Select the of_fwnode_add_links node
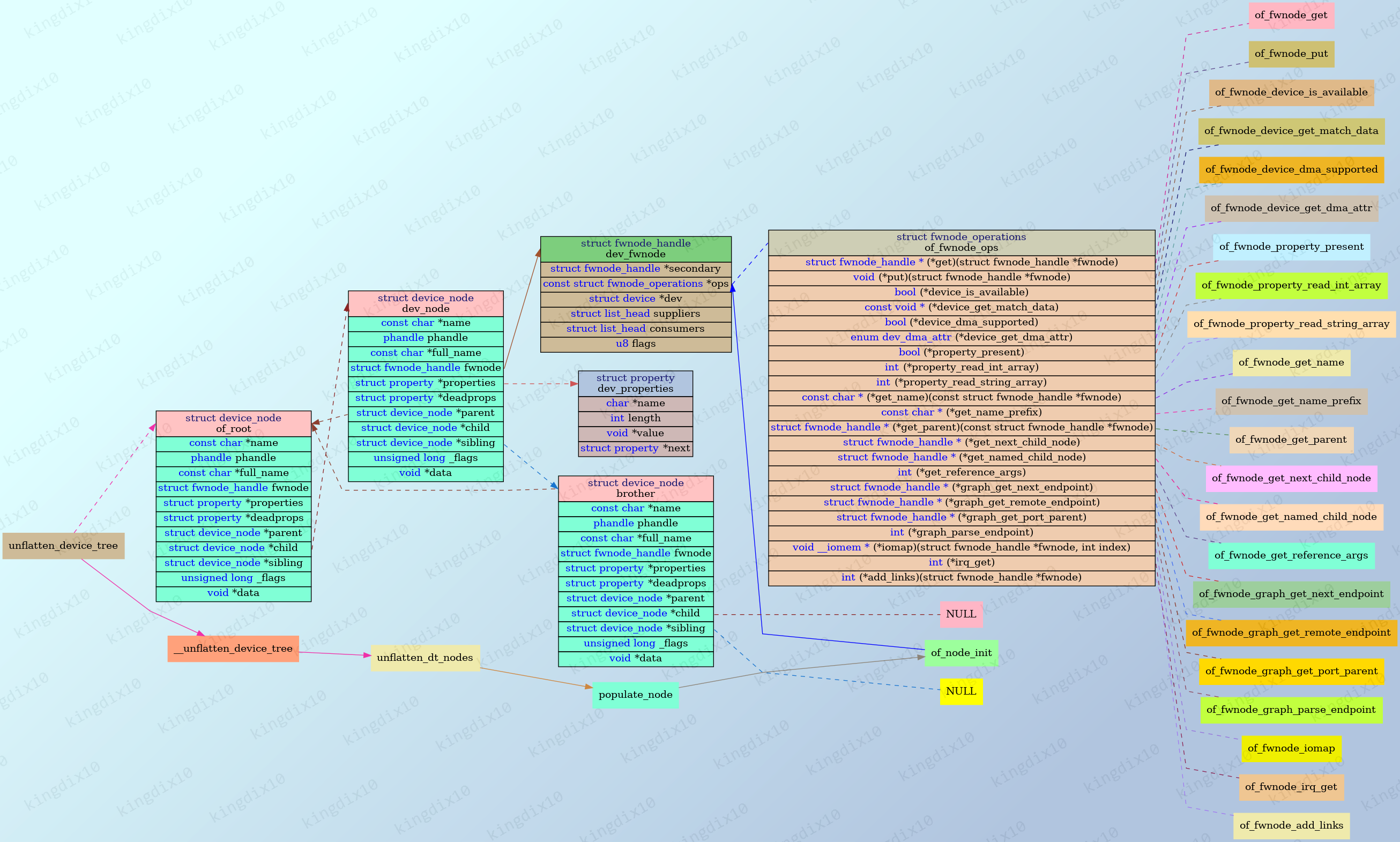The image size is (1400, 842). click(x=1291, y=825)
